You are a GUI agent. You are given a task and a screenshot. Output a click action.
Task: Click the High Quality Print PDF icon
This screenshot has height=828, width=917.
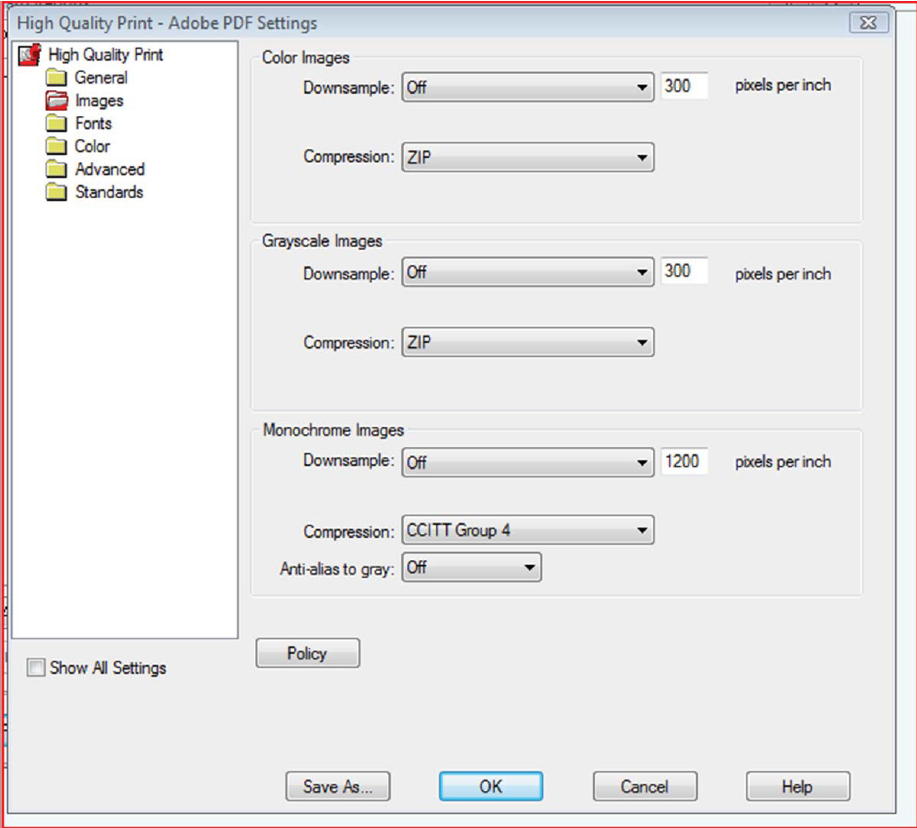click(x=31, y=56)
